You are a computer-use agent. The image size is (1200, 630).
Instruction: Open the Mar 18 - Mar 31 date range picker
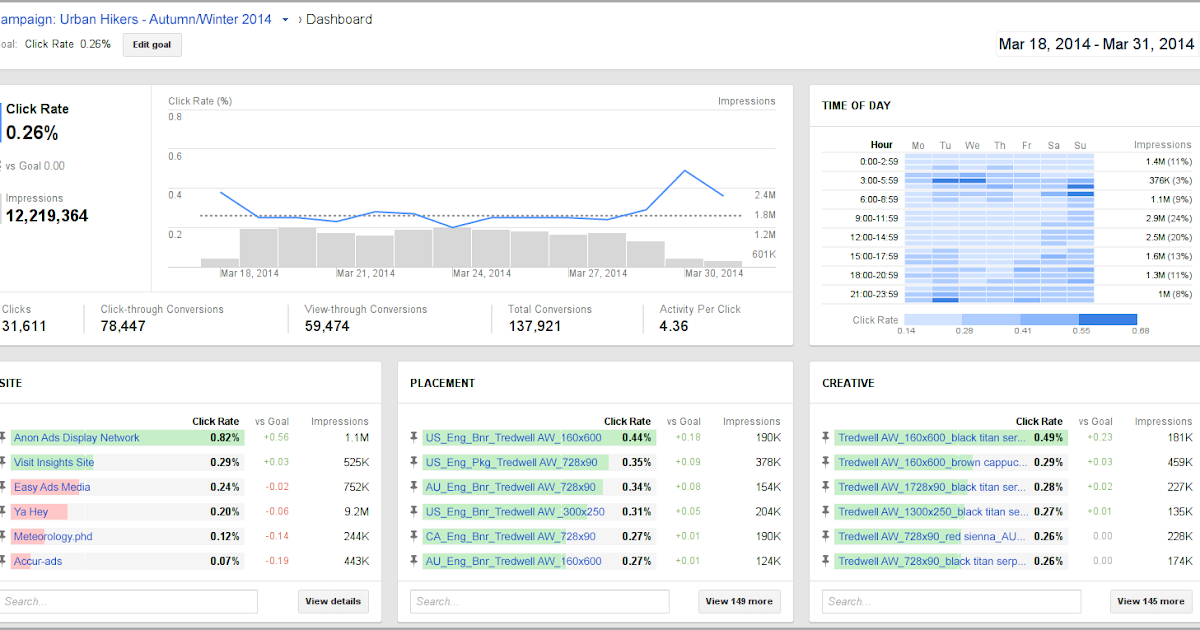click(x=1096, y=44)
